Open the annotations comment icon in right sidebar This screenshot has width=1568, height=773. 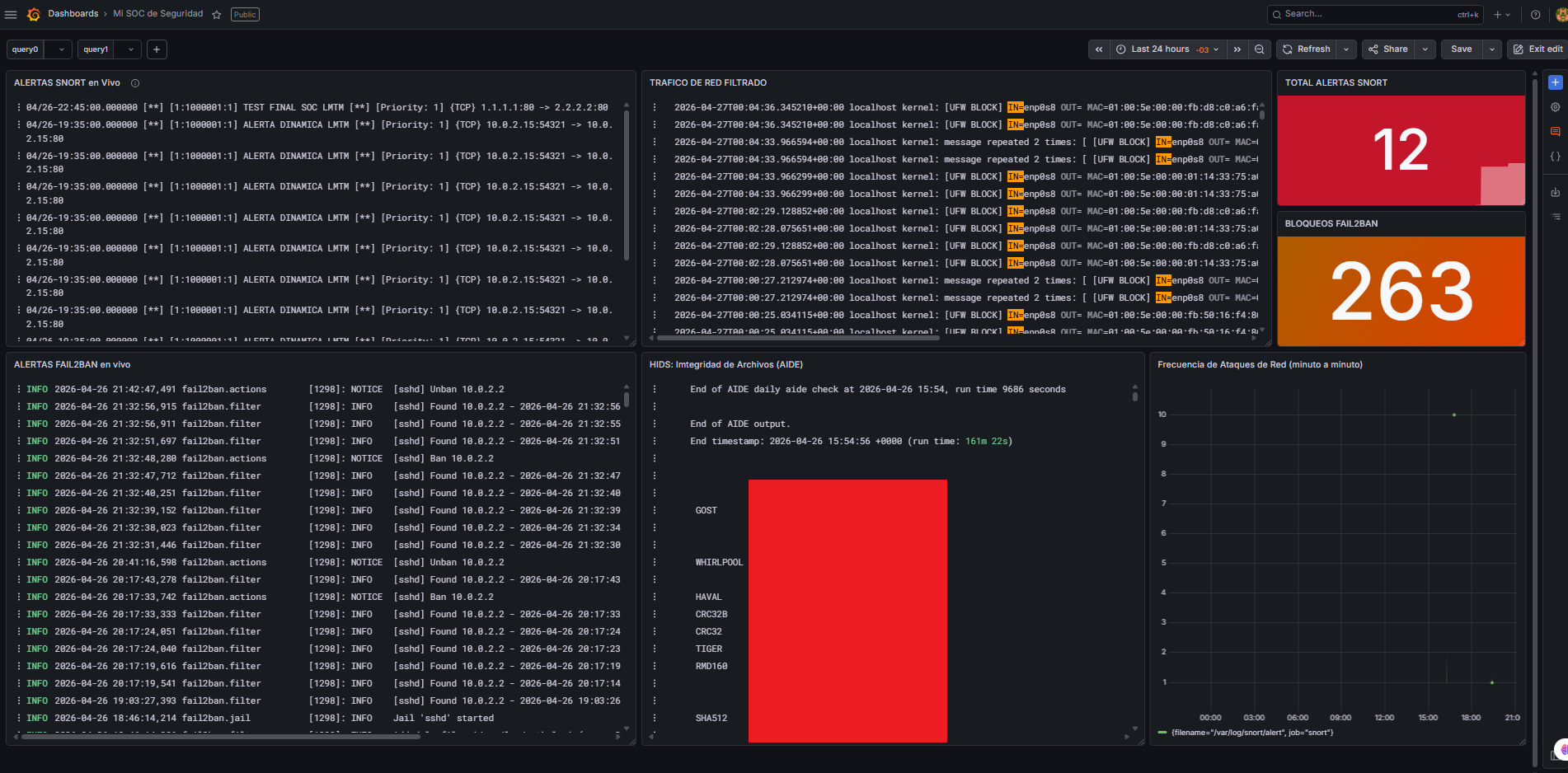point(1556,131)
